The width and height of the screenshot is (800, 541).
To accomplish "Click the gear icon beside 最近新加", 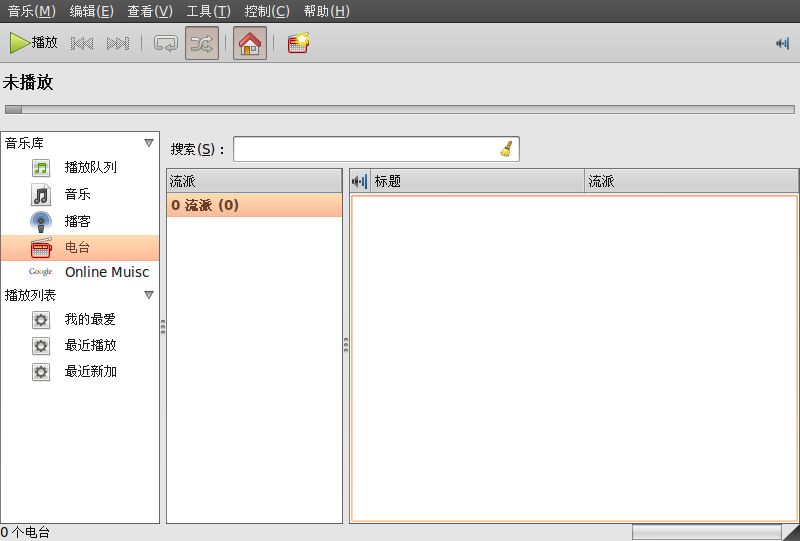I will click(41, 372).
